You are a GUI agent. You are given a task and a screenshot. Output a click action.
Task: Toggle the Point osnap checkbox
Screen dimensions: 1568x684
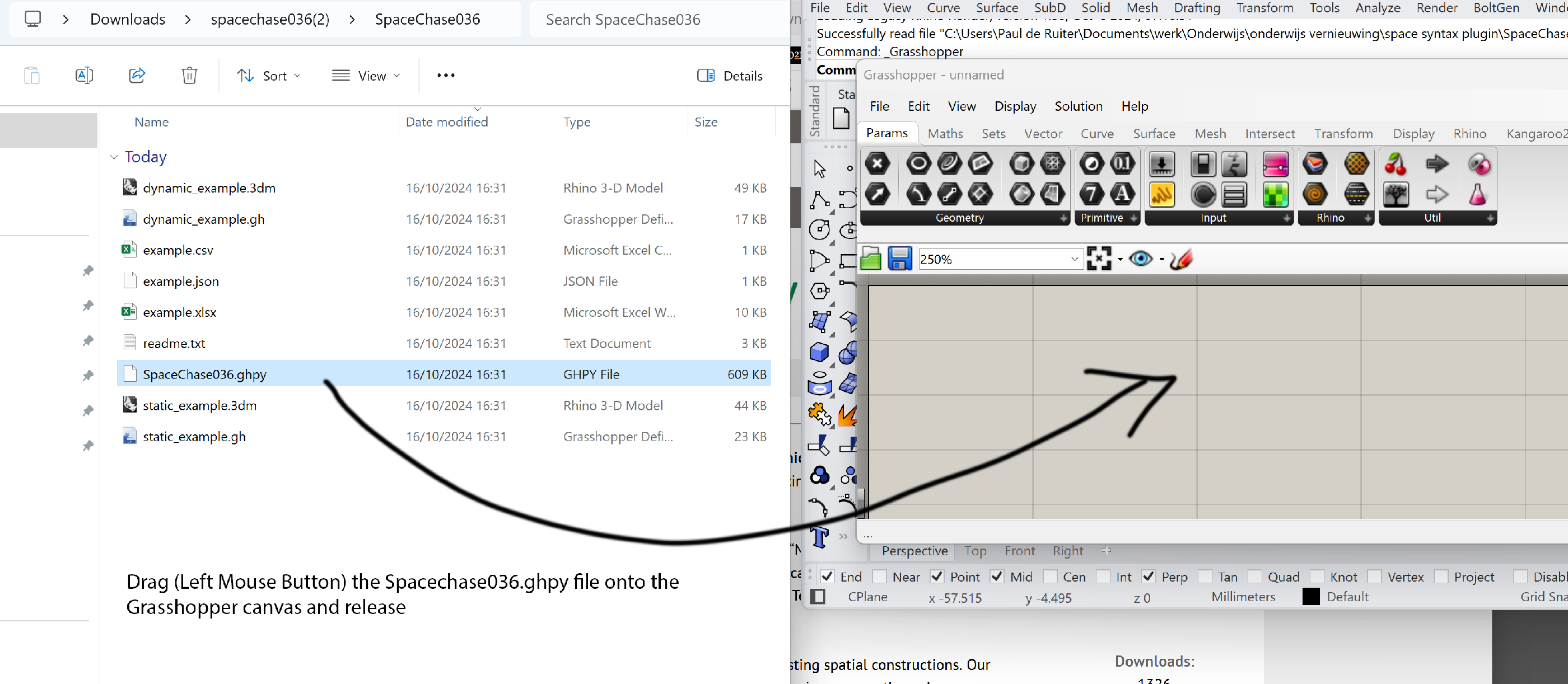point(937,577)
